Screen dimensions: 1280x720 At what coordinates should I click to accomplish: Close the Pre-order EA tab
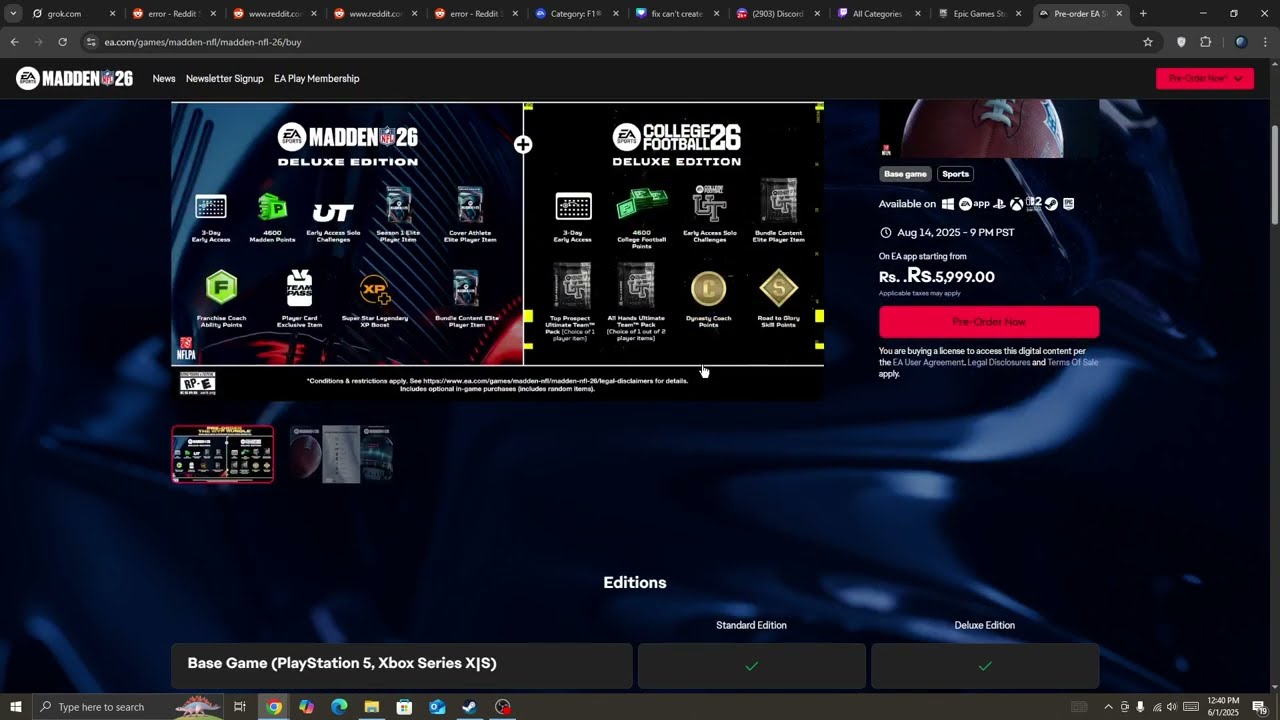[x=1119, y=14]
